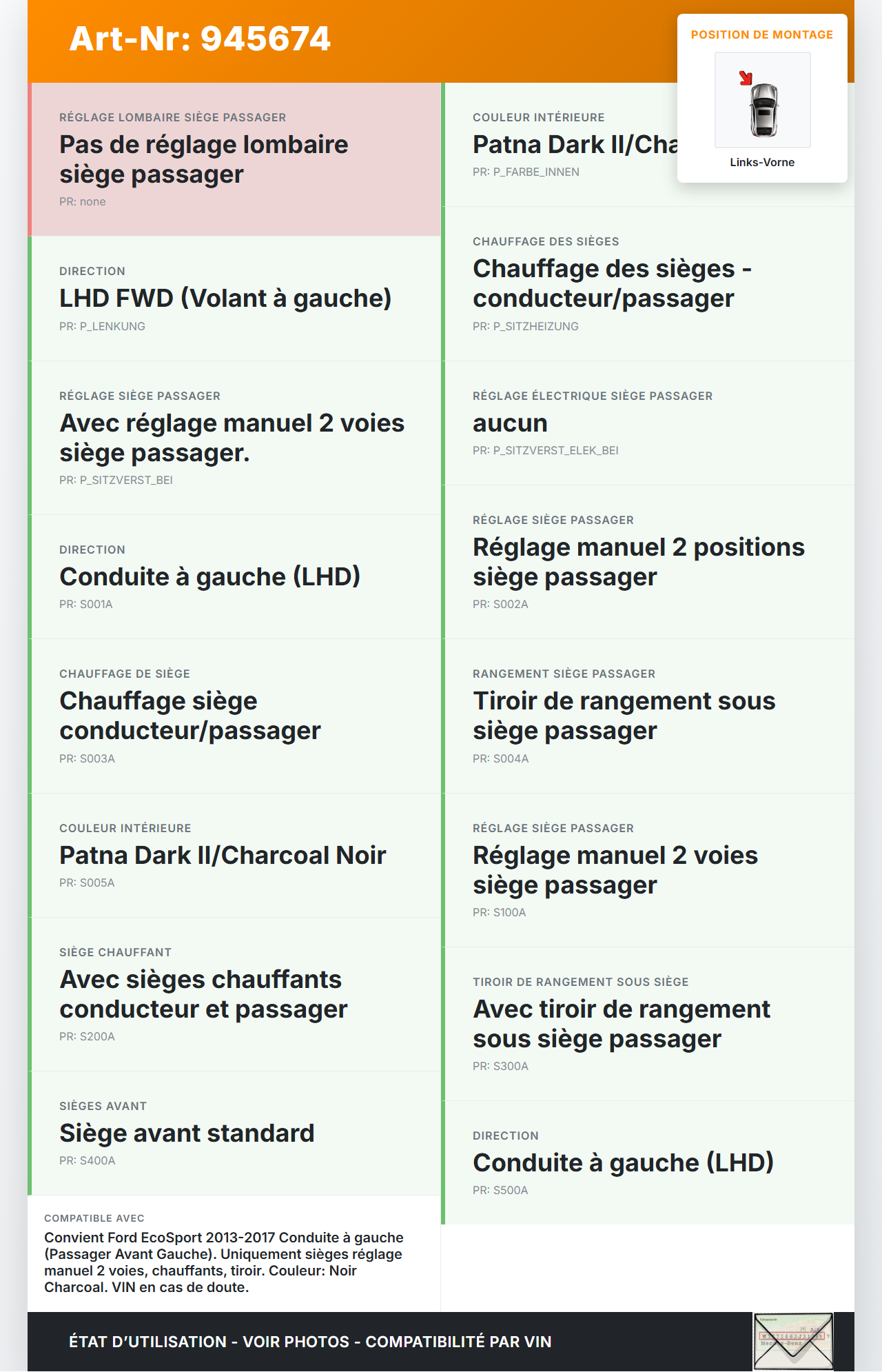882x1372 pixels.
Task: Click the red arrow on car diagram
Action: pos(746,78)
